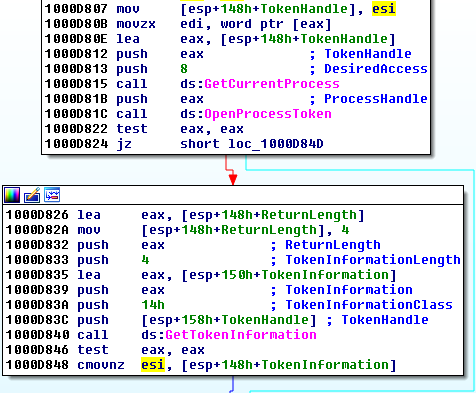Click the '; ProcessHandle' comment
The image size is (476, 393).
pyautogui.click(x=368, y=99)
